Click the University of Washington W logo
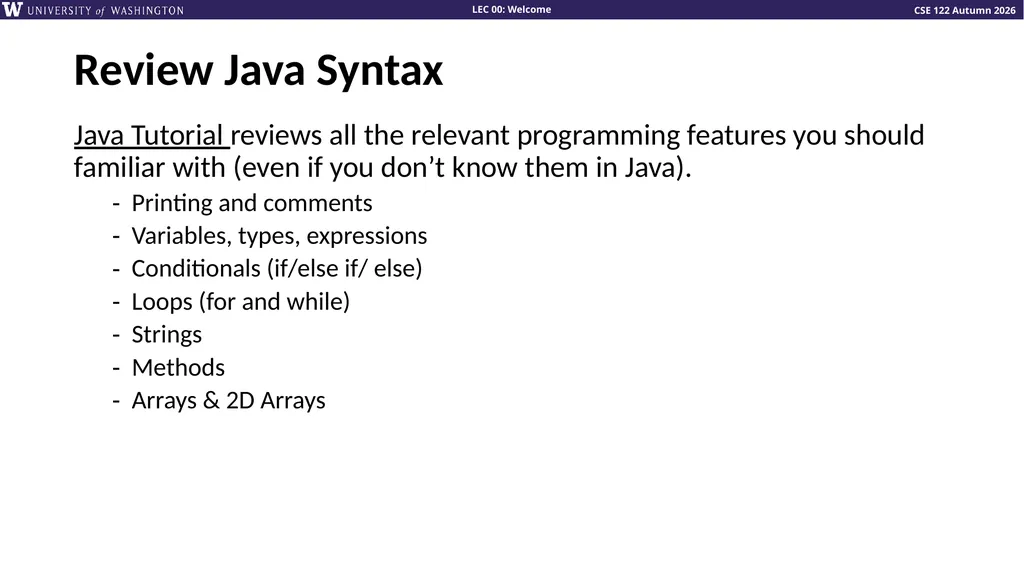The width and height of the screenshot is (1024, 575). [12, 9]
